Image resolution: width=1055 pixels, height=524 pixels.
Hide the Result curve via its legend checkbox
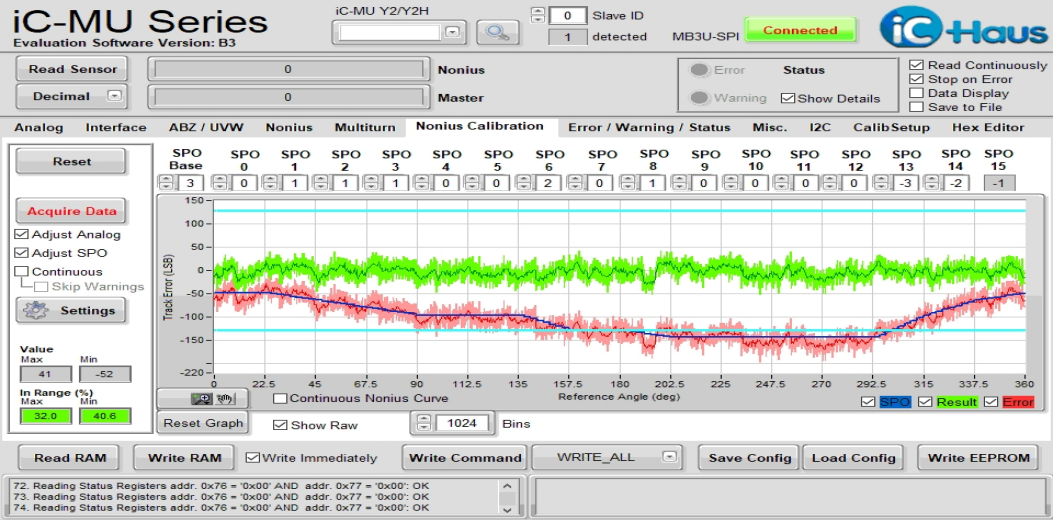tap(926, 402)
